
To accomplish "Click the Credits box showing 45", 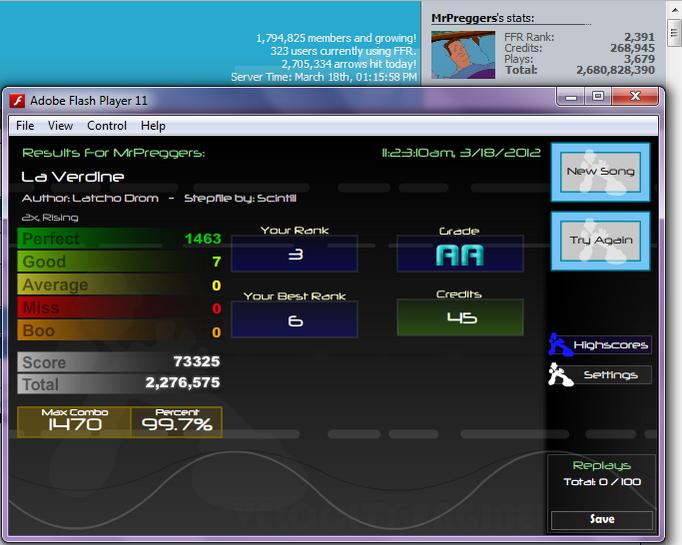I will [x=460, y=317].
